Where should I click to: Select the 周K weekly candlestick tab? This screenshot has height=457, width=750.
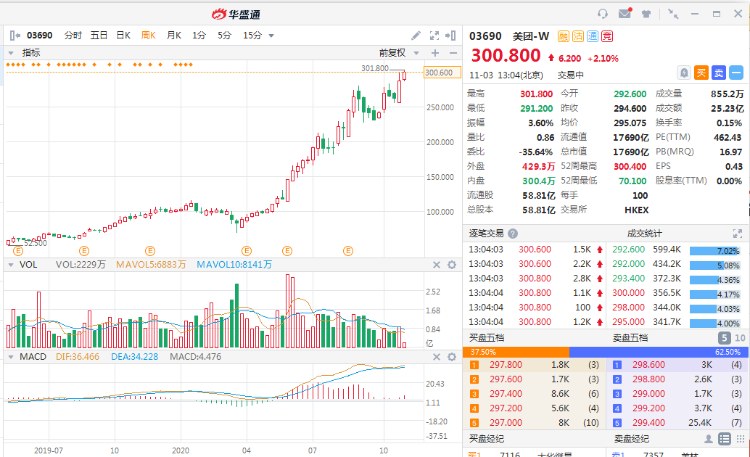(x=148, y=35)
